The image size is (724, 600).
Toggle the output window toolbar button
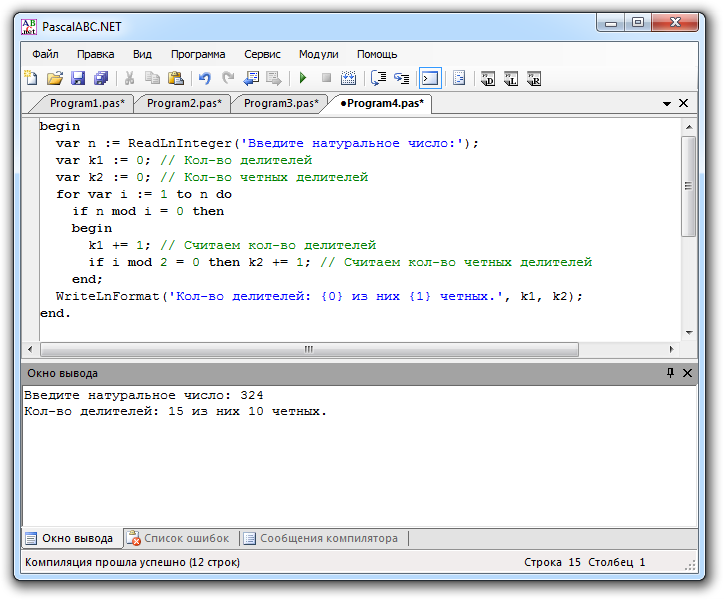430,78
